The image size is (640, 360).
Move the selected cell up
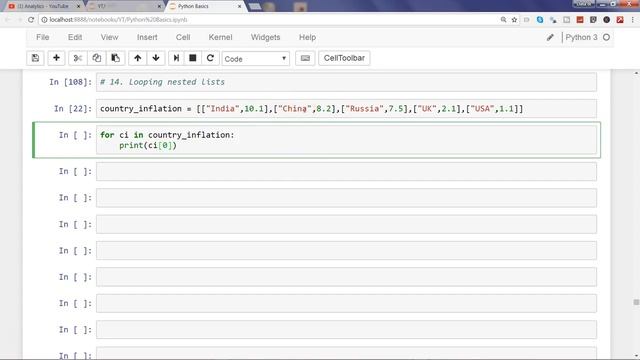click(x=138, y=58)
